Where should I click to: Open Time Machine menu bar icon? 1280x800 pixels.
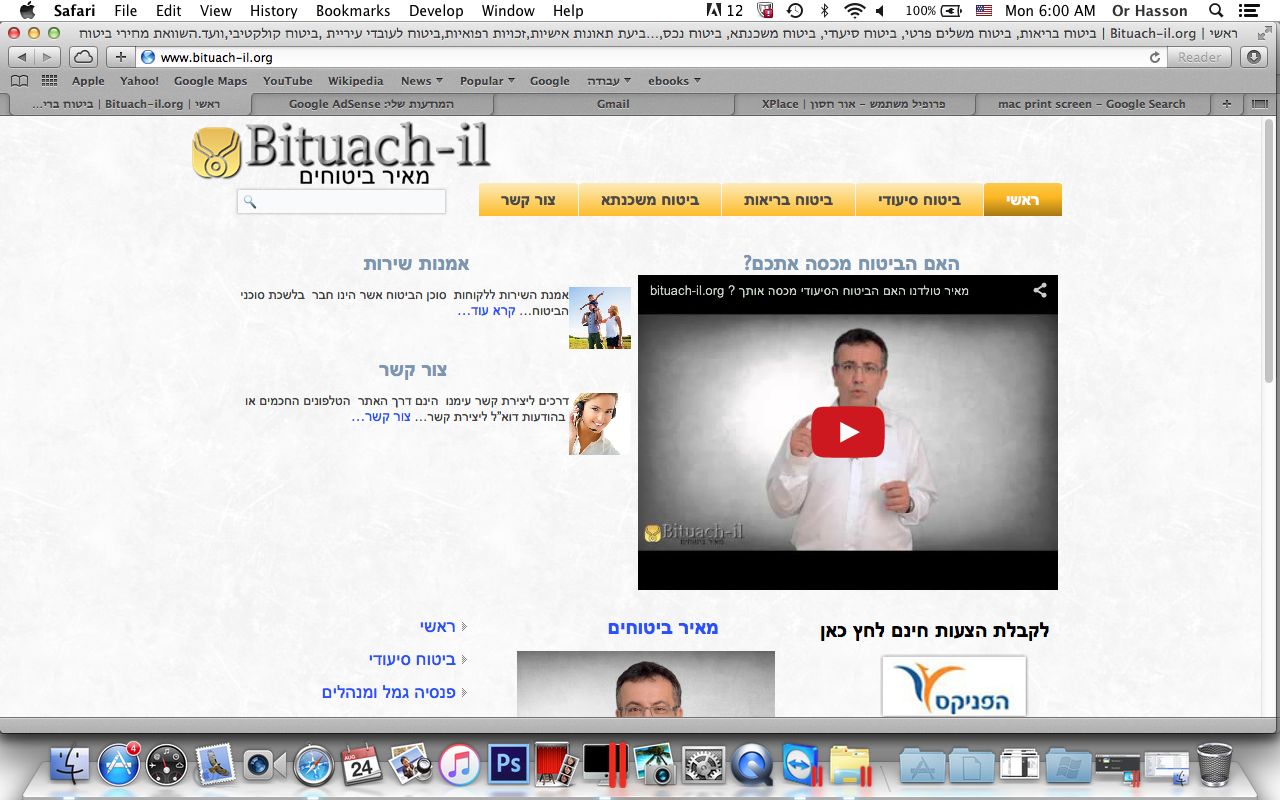(794, 11)
